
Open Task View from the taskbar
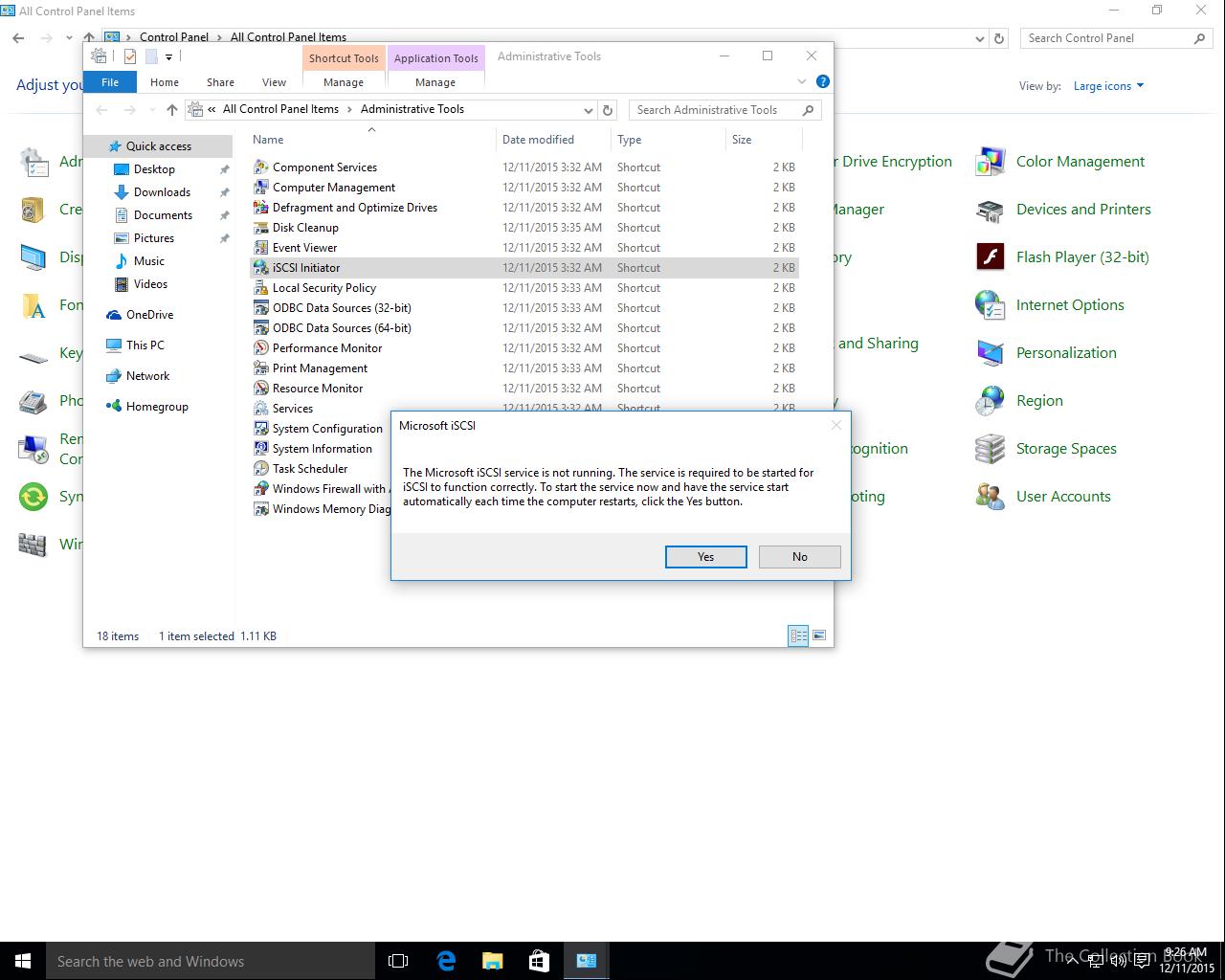(398, 961)
